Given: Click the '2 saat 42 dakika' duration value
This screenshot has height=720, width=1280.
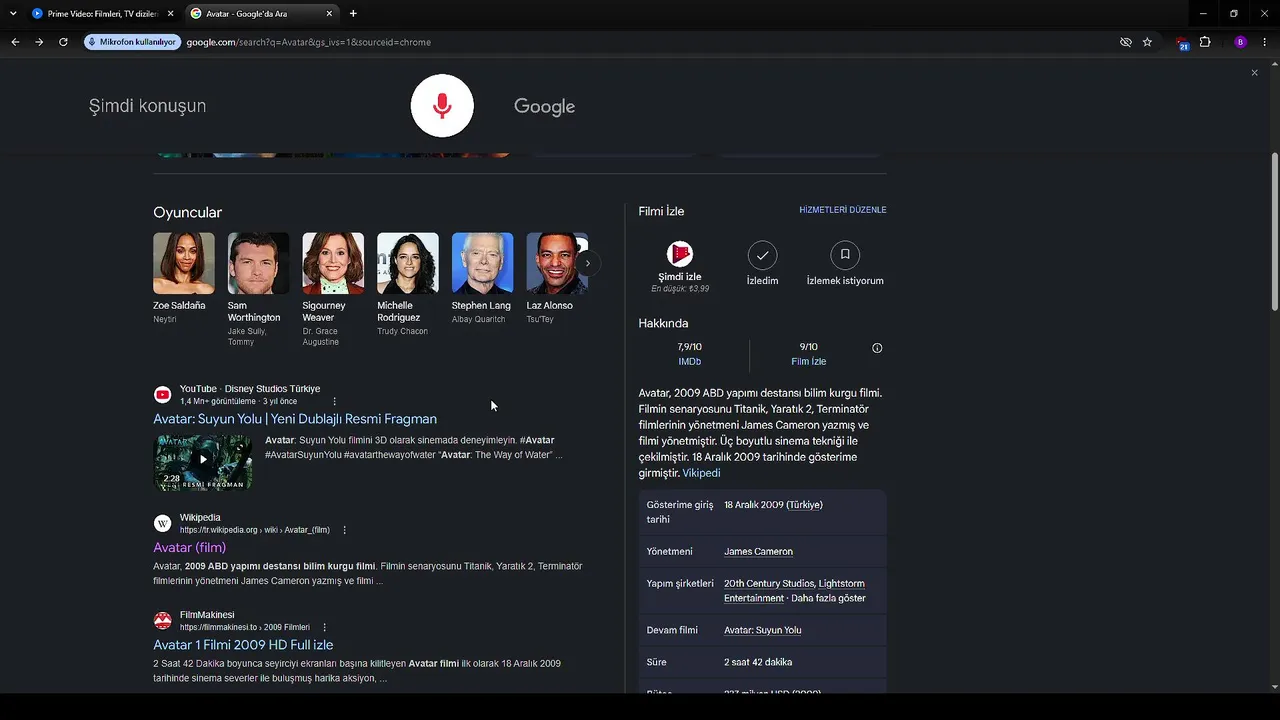Looking at the screenshot, I should click(758, 662).
